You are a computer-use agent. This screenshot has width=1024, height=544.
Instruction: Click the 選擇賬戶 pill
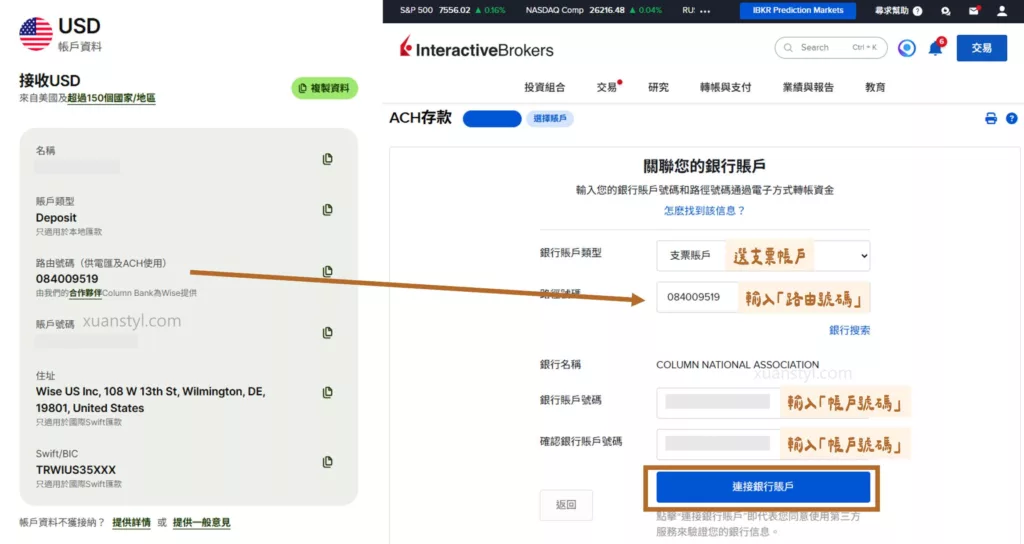tap(550, 118)
